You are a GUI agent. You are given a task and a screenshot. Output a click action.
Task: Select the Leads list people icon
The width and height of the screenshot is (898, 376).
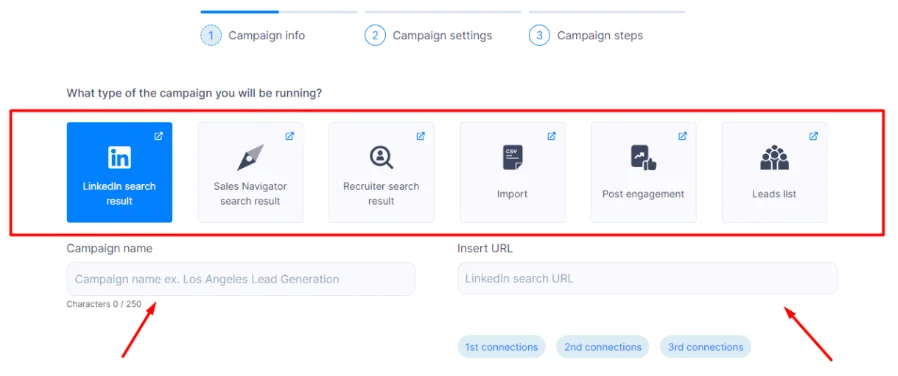[x=774, y=158]
